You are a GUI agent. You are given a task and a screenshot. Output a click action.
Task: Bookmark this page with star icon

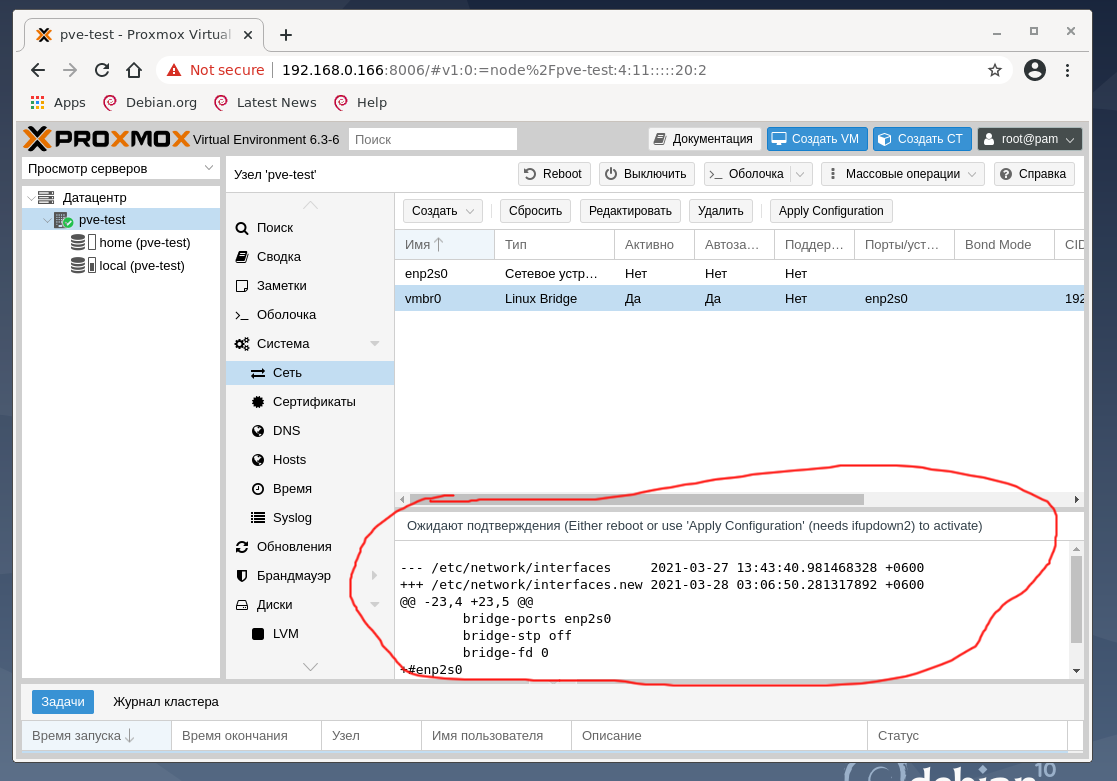pyautogui.click(x=994, y=70)
